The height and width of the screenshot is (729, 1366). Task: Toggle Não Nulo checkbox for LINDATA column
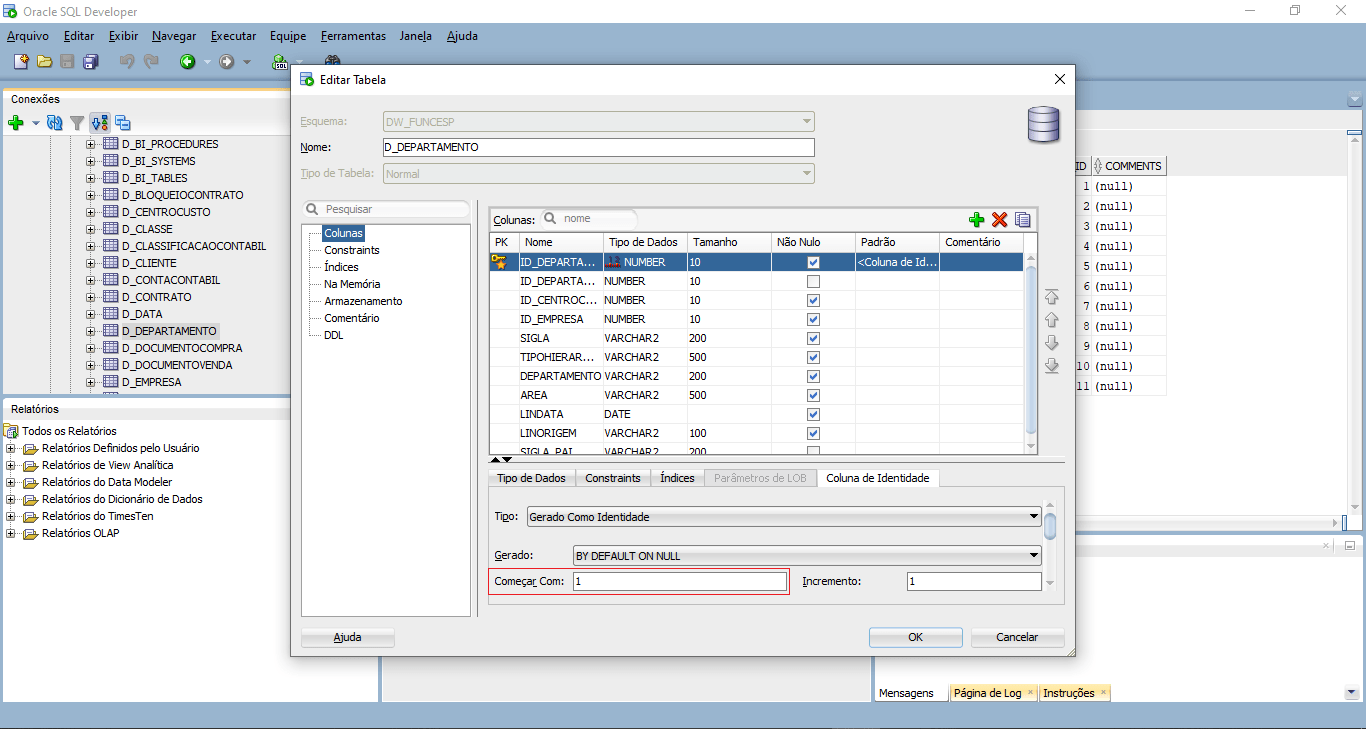click(813, 414)
